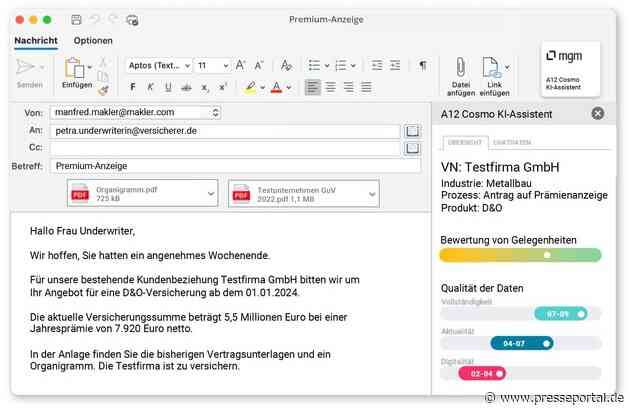The image size is (630, 412).
Task: Open bulleted list style dropdown arrow
Action: 327,66
